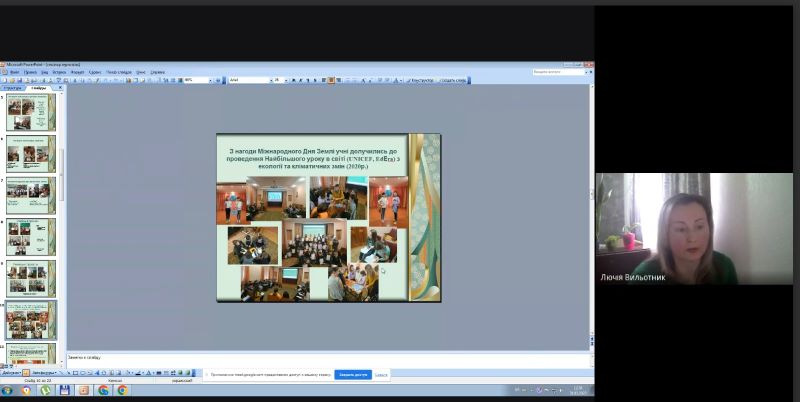Screen dimensions: 800x402
Task: Align text right
Action: [338, 80]
